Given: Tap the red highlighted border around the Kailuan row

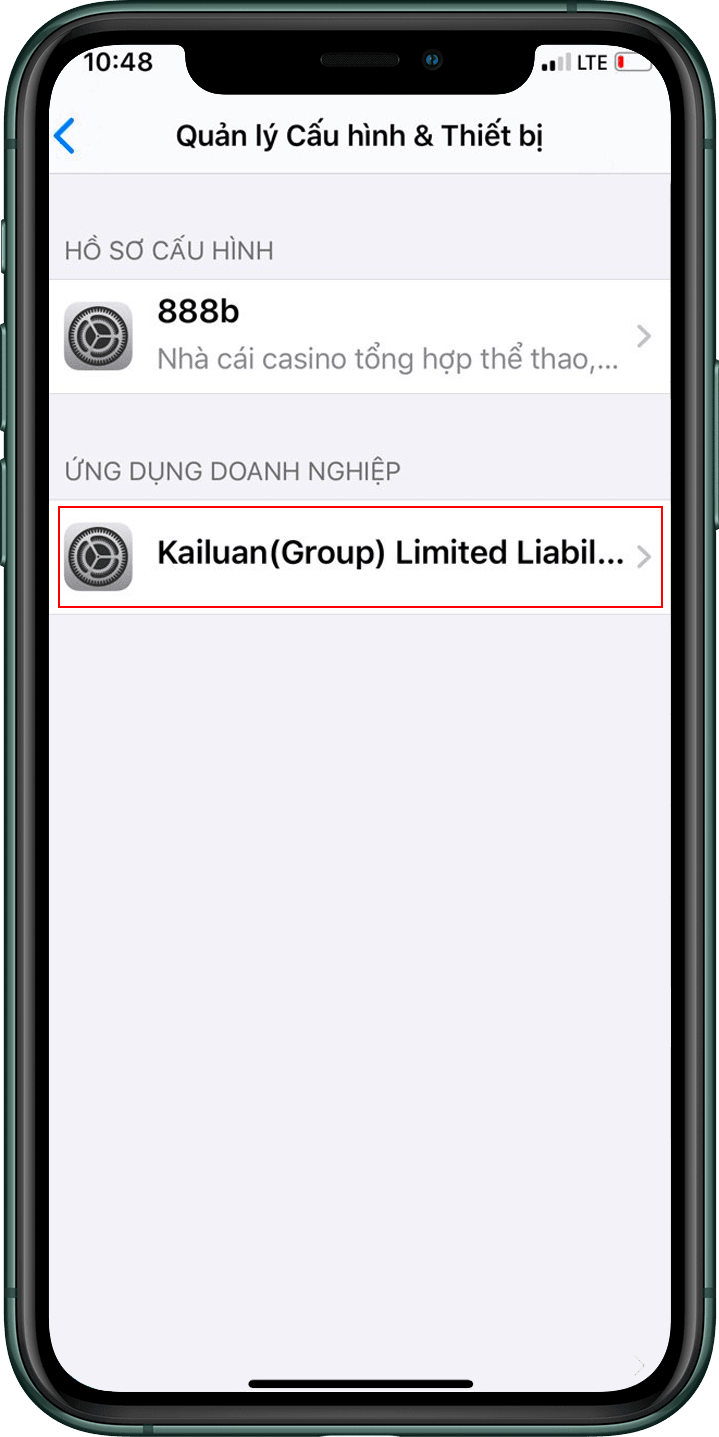Looking at the screenshot, I should pyautogui.click(x=360, y=508).
